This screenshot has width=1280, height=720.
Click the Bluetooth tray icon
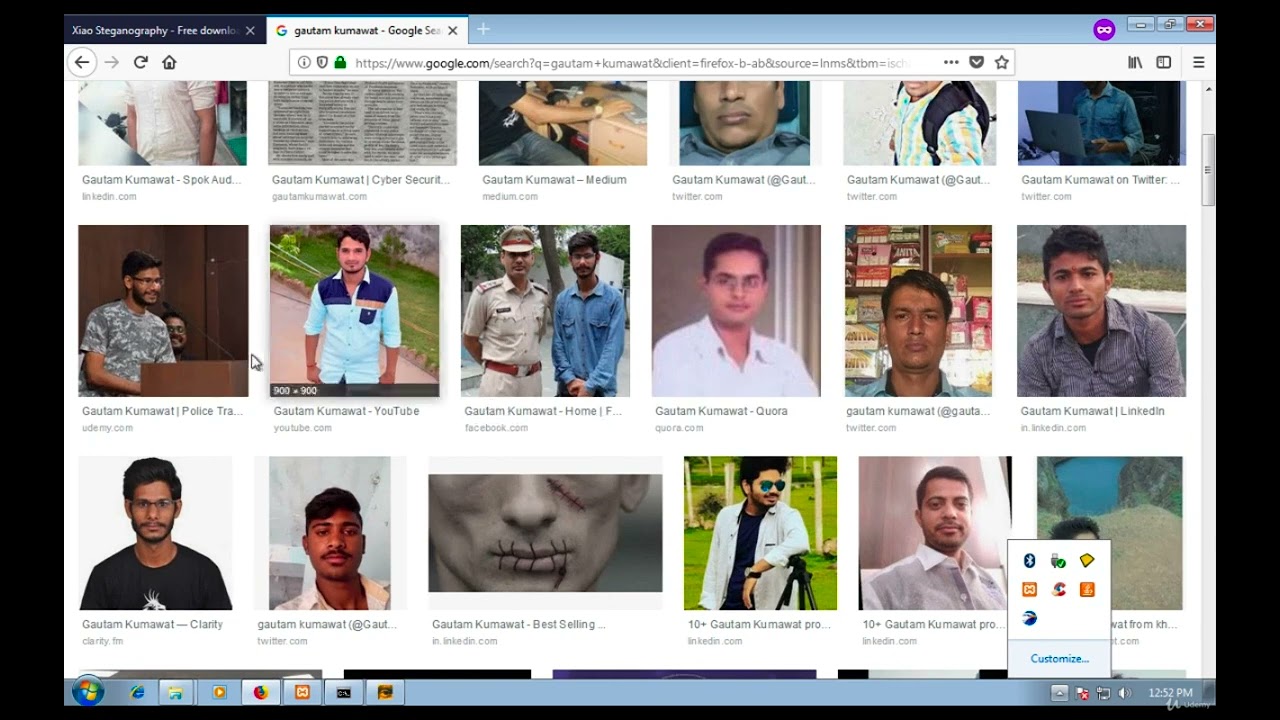click(x=1029, y=561)
